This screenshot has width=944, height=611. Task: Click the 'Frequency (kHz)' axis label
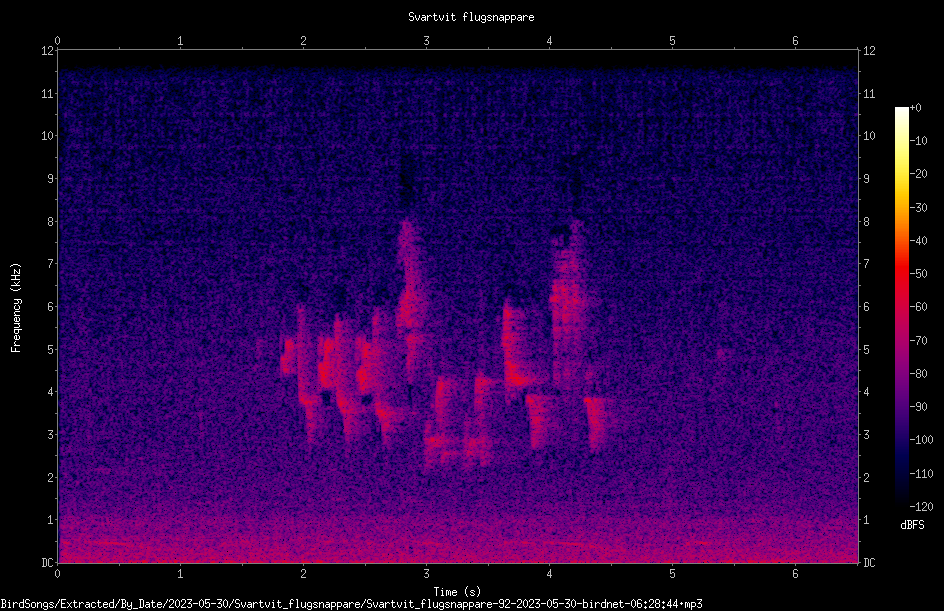click(x=16, y=308)
